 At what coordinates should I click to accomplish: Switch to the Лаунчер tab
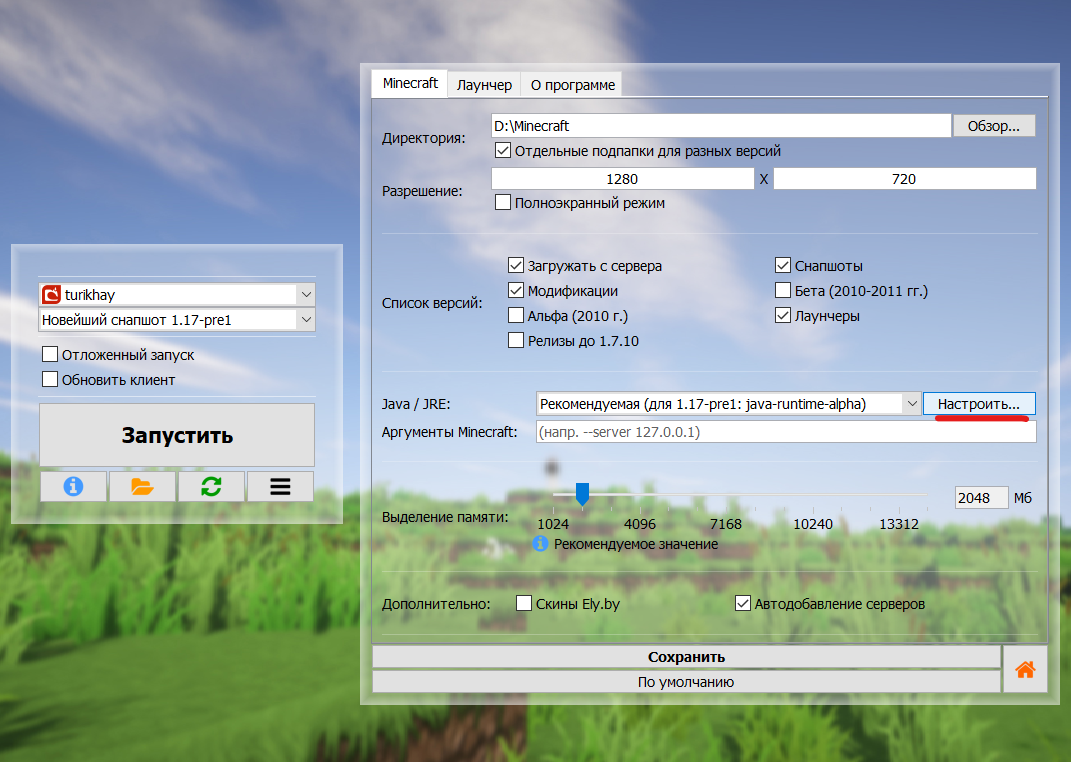484,85
